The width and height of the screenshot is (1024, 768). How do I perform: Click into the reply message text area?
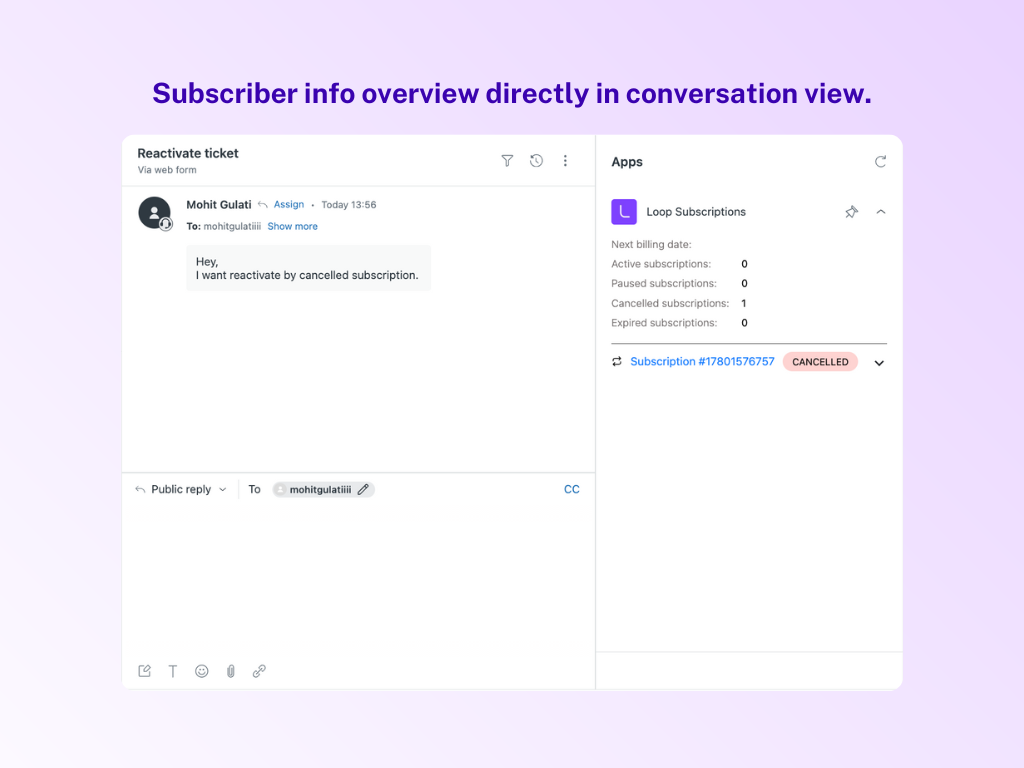(x=358, y=580)
